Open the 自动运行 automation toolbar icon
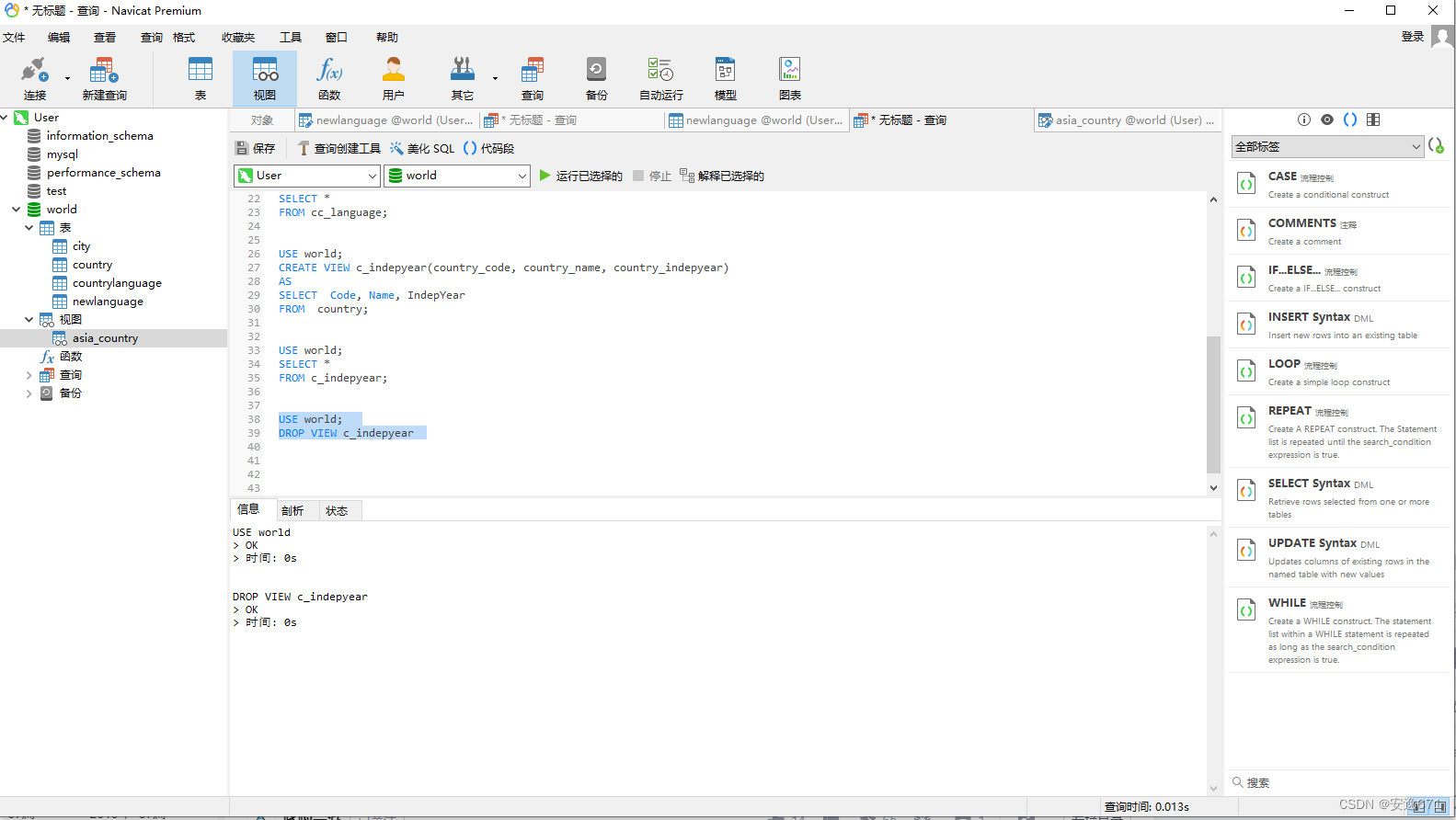The height and width of the screenshot is (820, 1456). 661,78
